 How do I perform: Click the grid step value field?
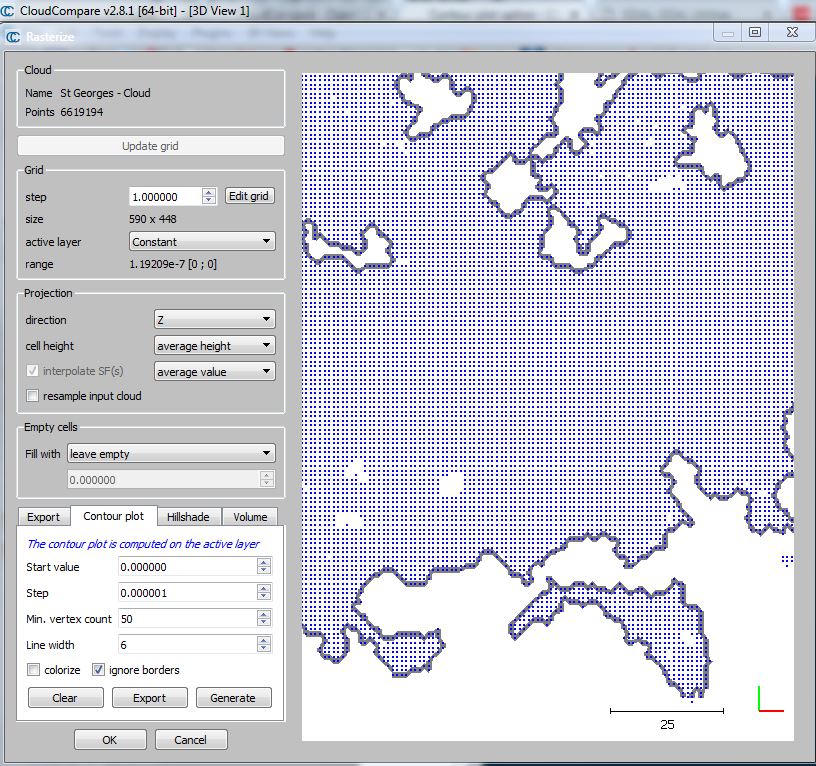pos(165,197)
